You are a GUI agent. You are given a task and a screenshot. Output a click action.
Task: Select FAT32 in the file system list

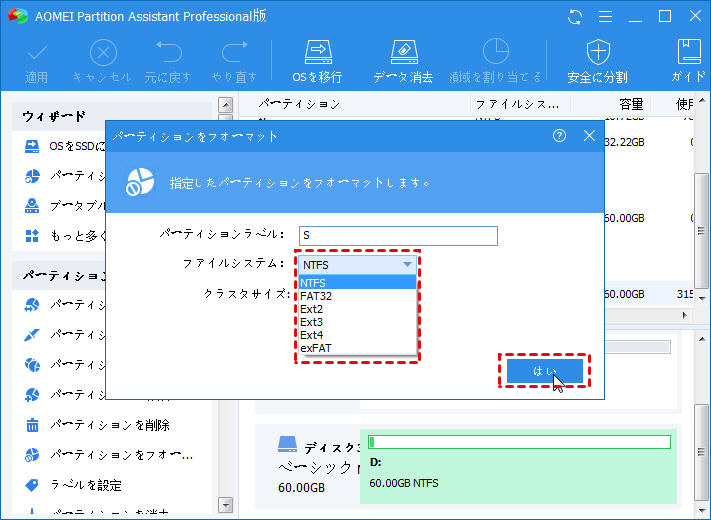(357, 296)
